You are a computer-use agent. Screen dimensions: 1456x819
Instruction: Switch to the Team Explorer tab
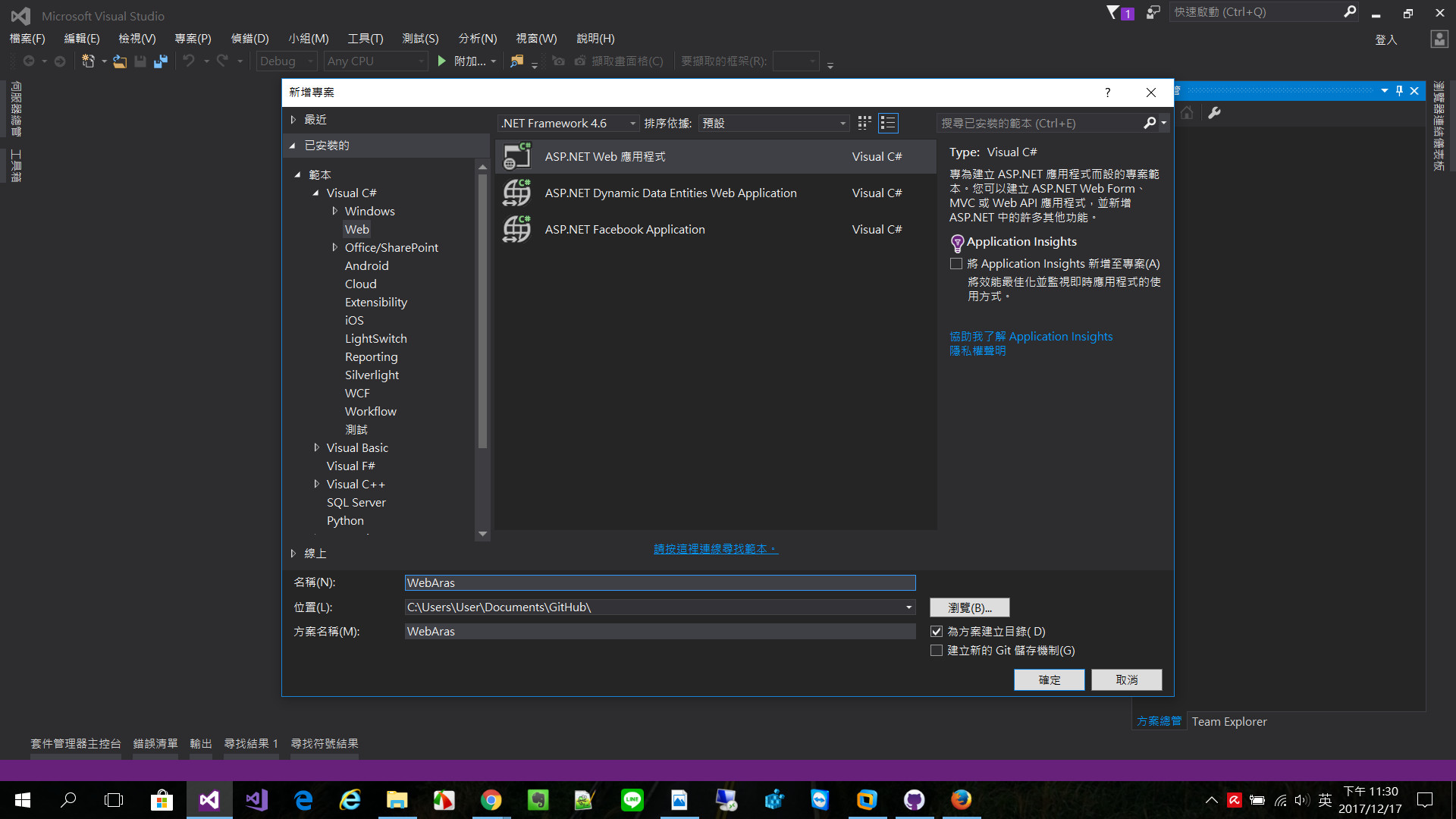(1228, 721)
